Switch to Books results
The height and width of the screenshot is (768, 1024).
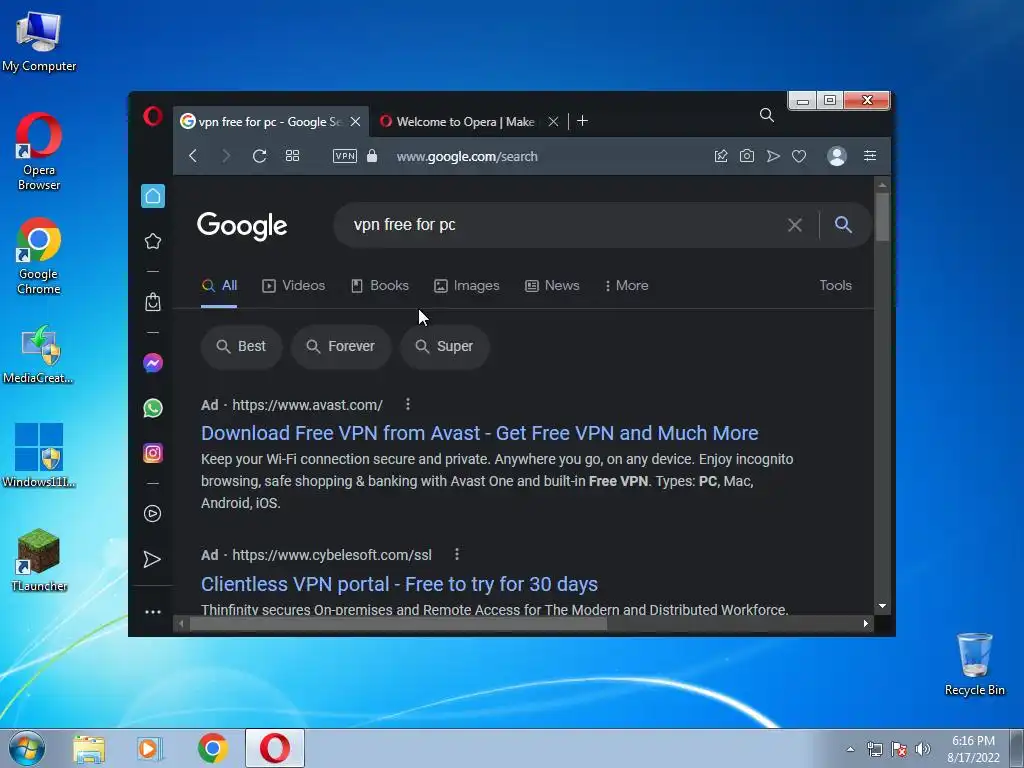tap(380, 285)
